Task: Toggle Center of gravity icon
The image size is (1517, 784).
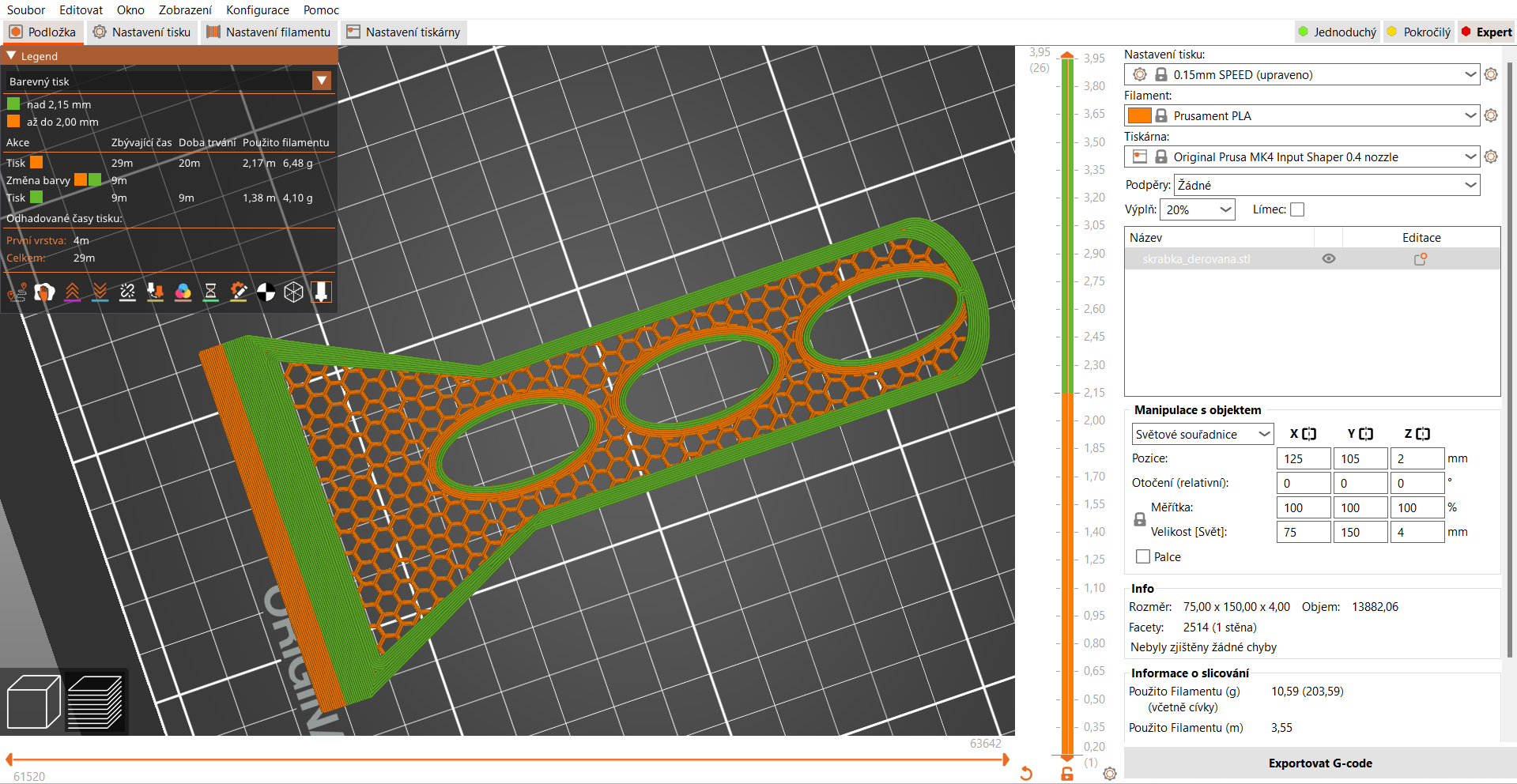Action: point(266,292)
